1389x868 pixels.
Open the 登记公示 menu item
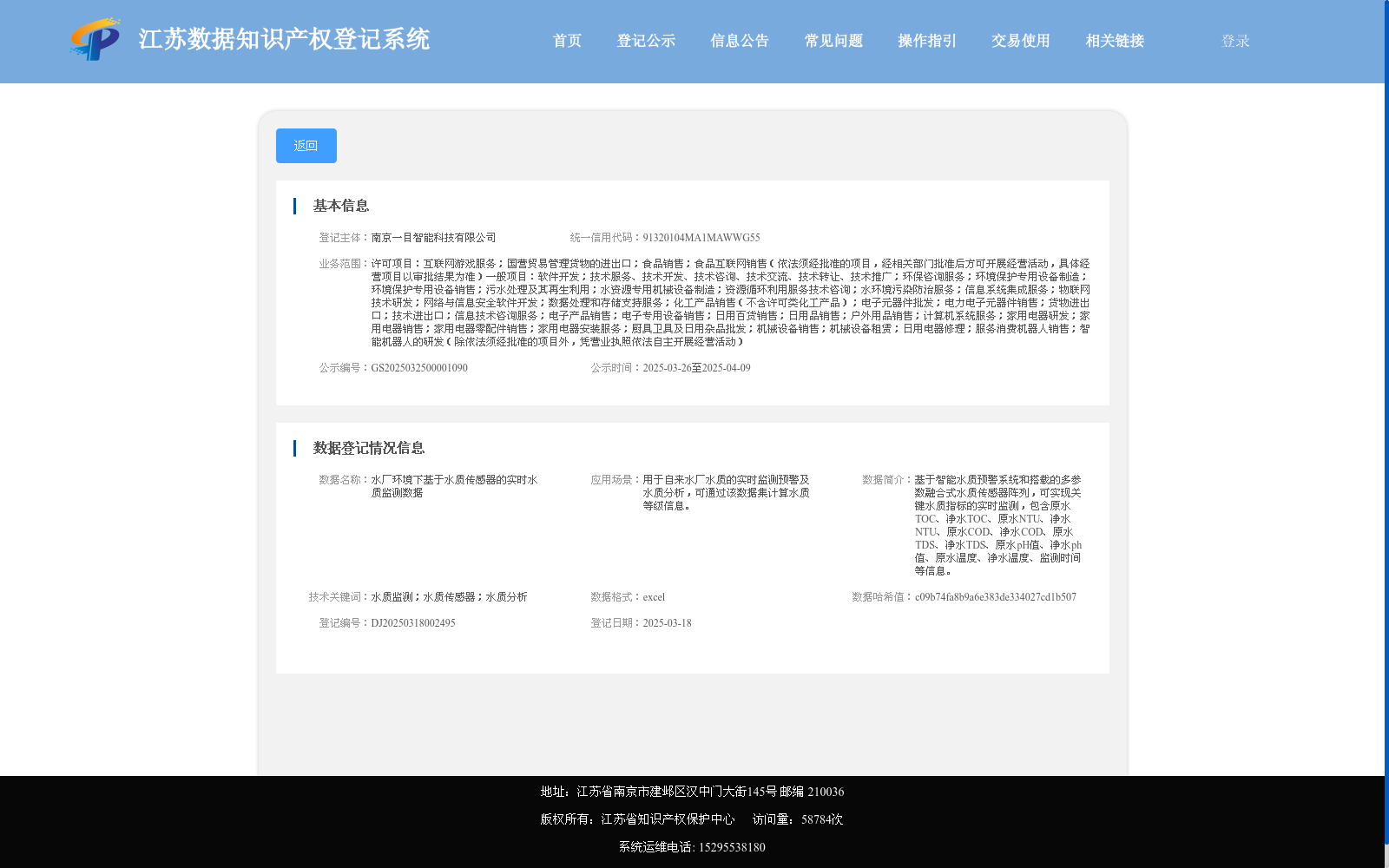tap(646, 41)
